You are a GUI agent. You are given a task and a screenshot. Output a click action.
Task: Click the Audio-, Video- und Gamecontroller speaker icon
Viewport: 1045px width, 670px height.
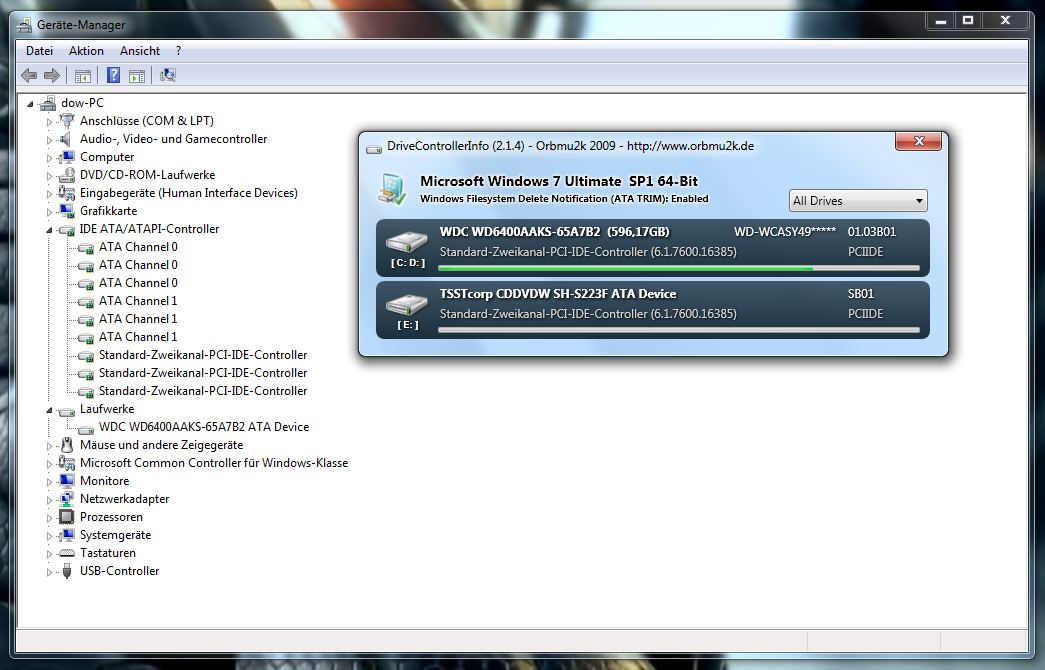click(x=65, y=139)
